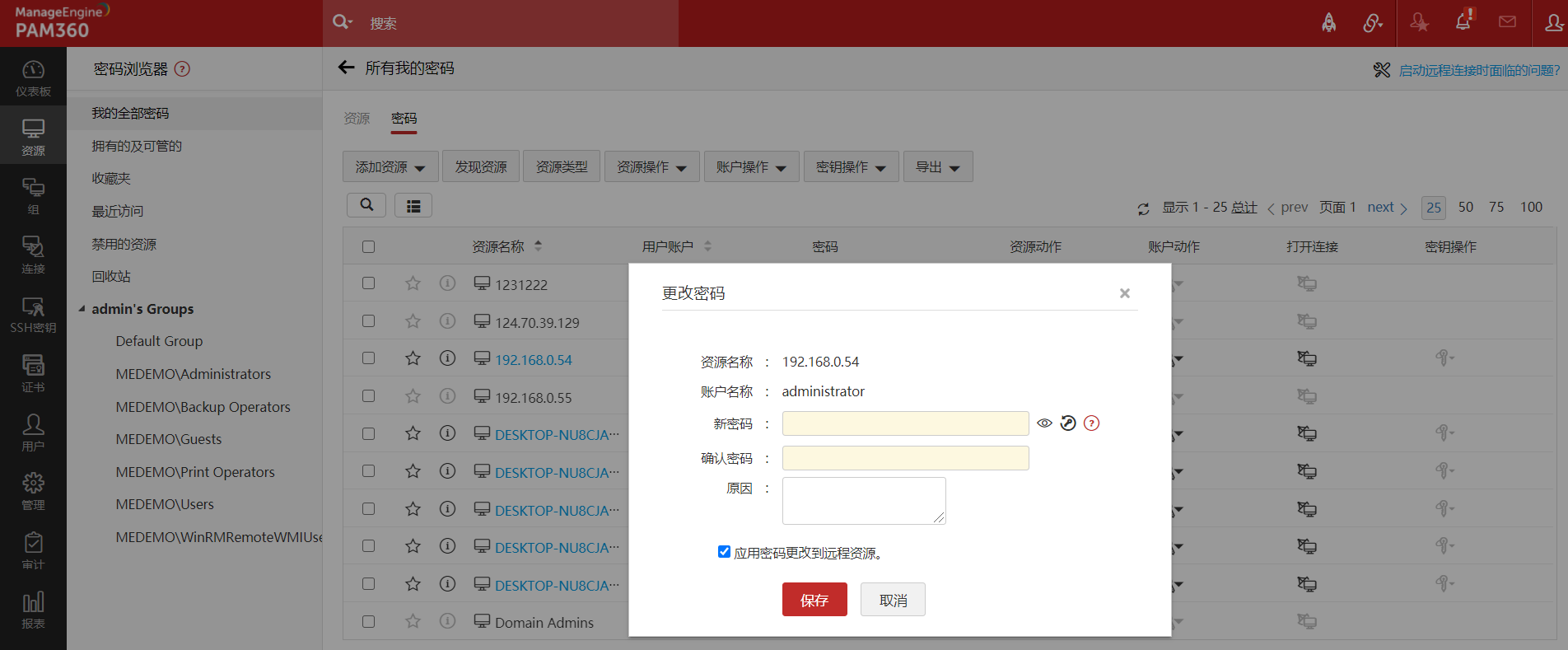Star the 192.168.0.54 resource as favorite
Image resolution: width=1568 pixels, height=650 pixels.
(x=413, y=358)
